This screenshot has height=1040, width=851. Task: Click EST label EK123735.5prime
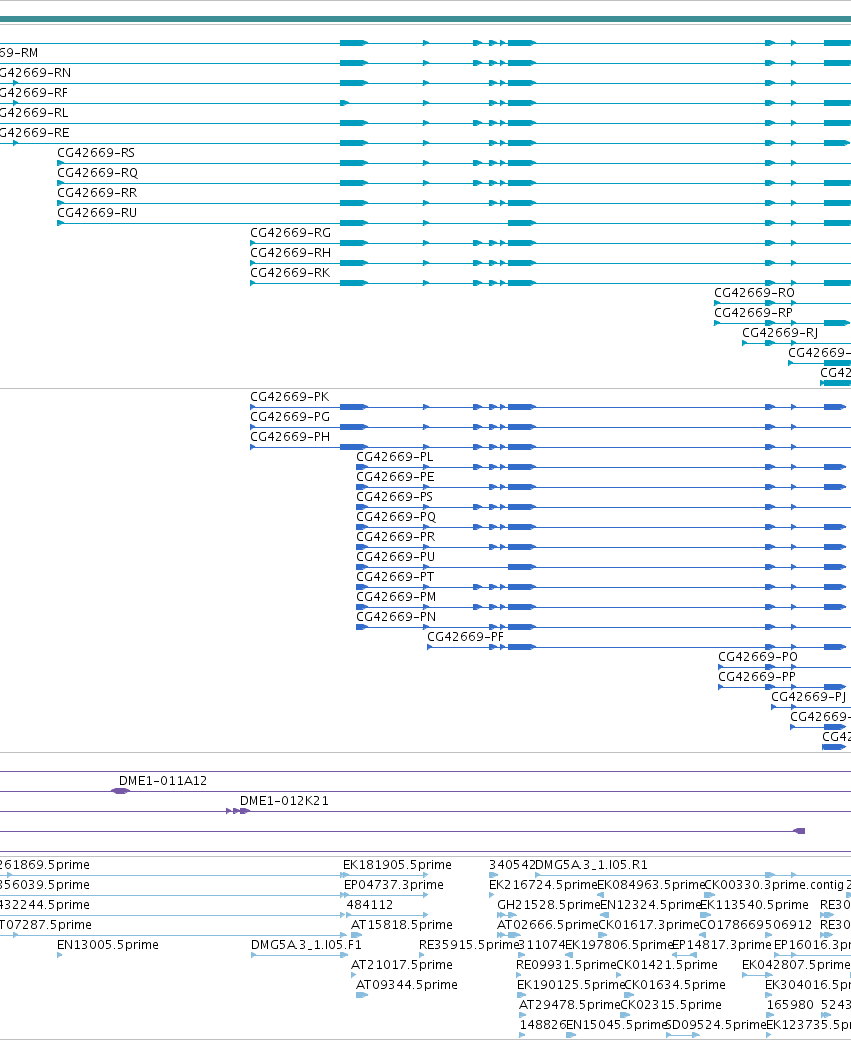click(808, 1024)
